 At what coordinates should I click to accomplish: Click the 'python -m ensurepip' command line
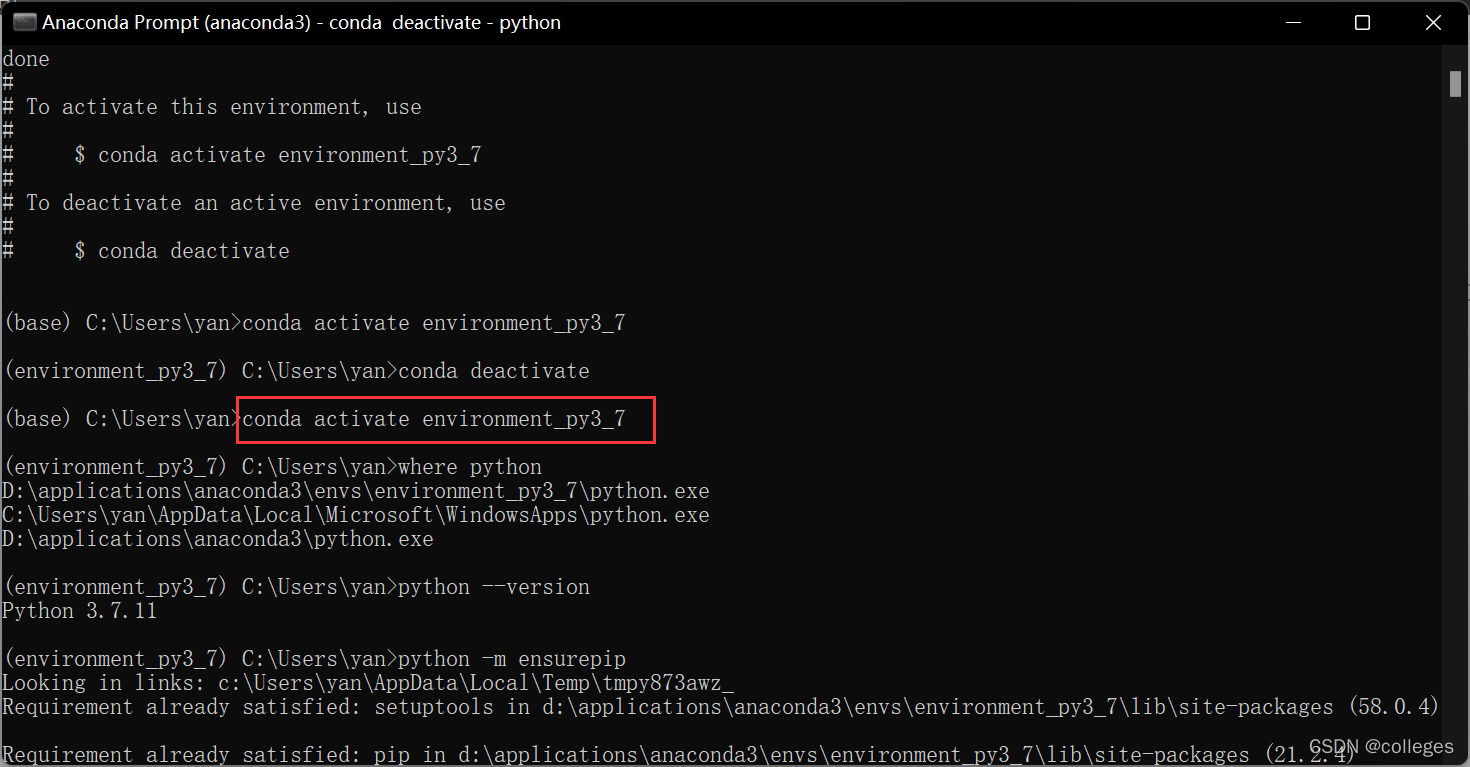(315, 659)
